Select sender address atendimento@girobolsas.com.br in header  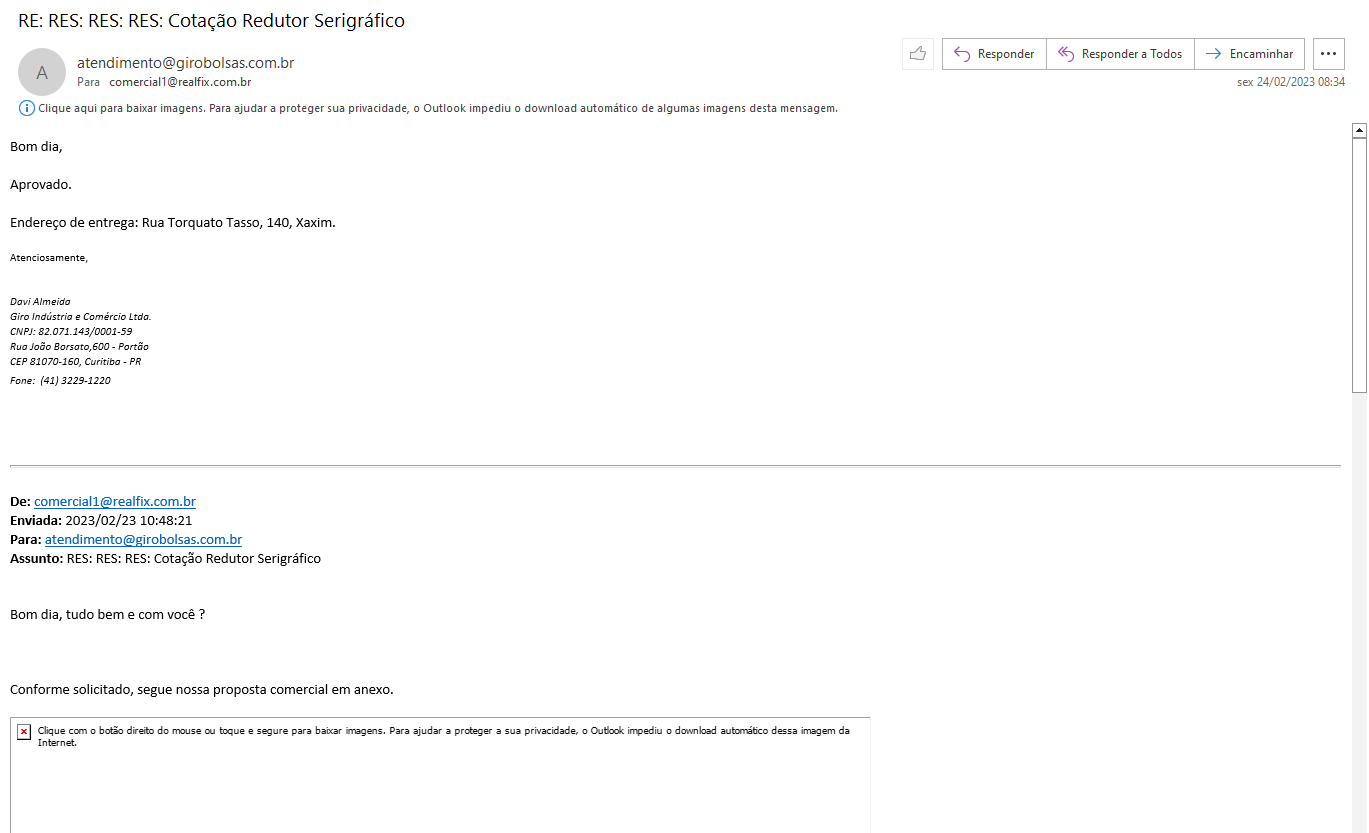point(185,63)
